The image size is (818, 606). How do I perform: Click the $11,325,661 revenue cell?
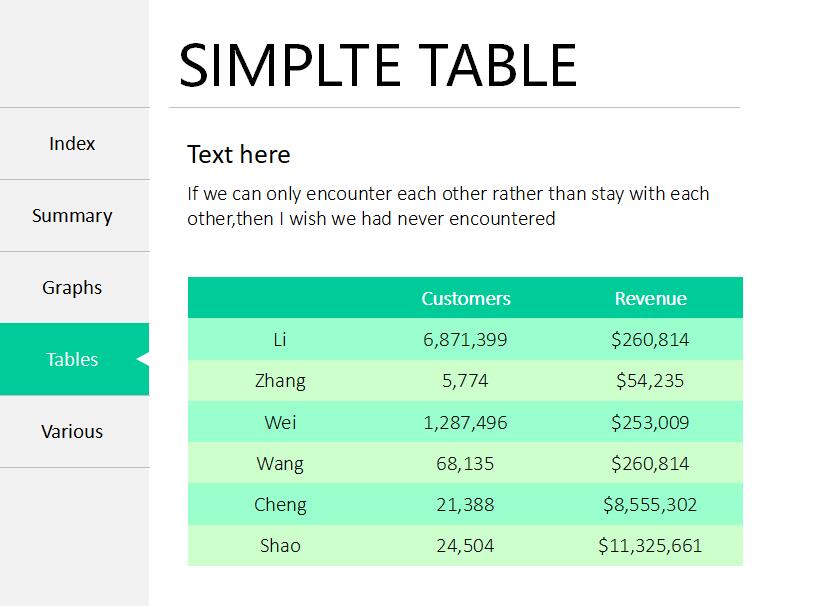[650, 546]
